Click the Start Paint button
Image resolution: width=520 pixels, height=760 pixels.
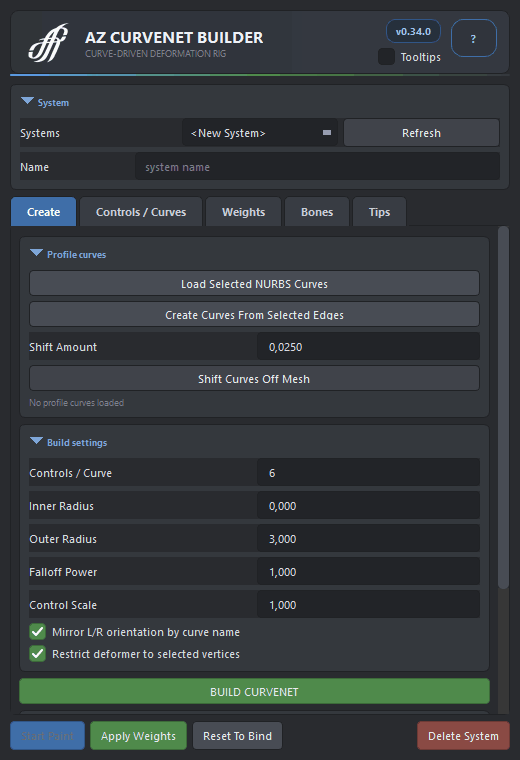point(47,736)
